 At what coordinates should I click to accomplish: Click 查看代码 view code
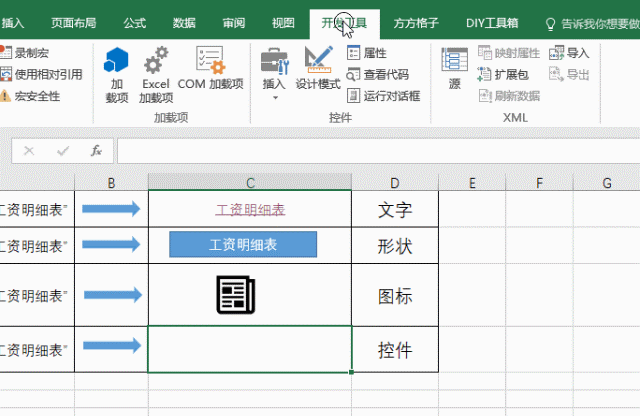click(x=377, y=74)
